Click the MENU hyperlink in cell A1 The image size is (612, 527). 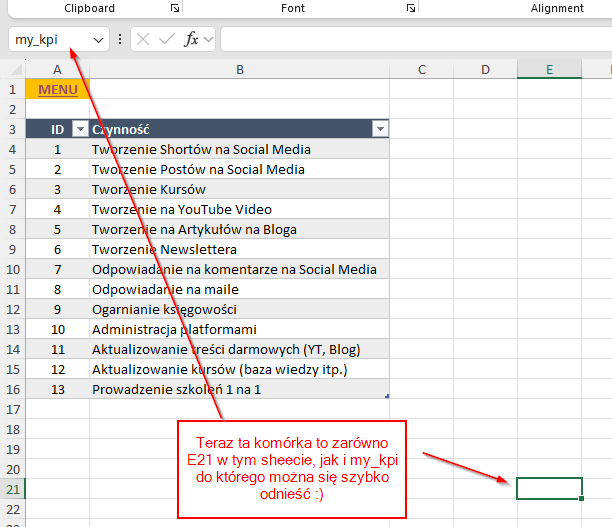pyautogui.click(x=57, y=89)
